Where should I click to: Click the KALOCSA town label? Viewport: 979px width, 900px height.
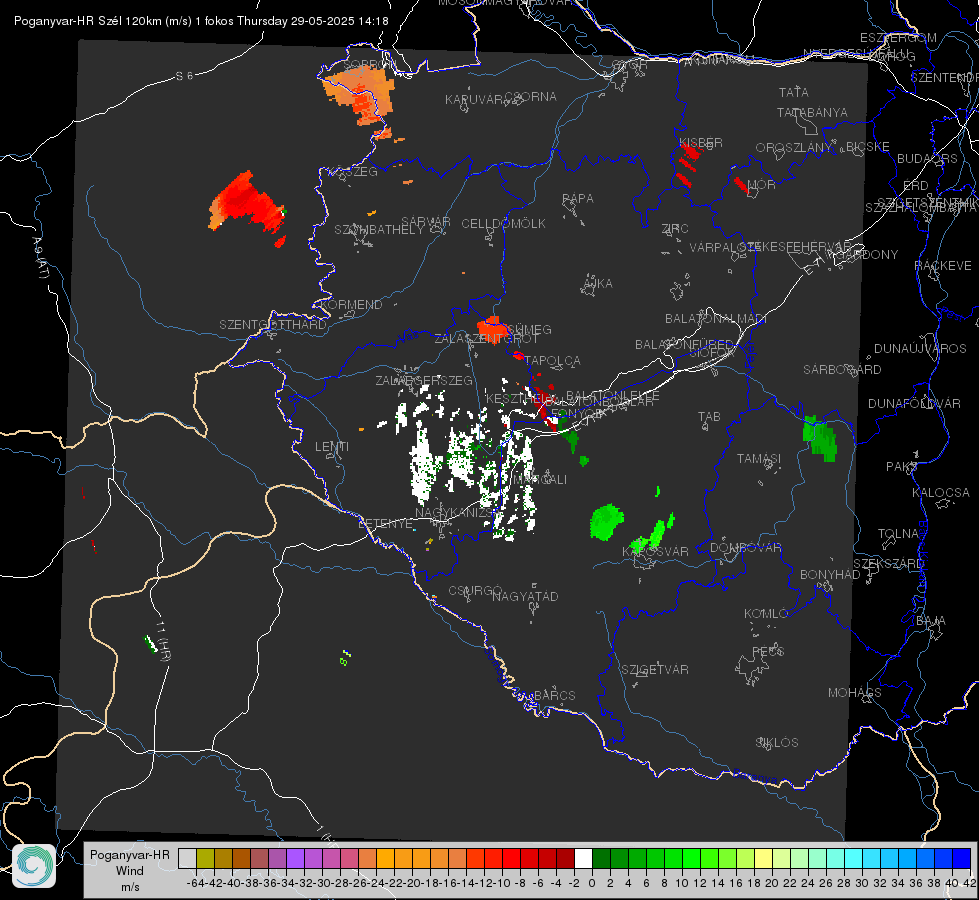coord(941,493)
